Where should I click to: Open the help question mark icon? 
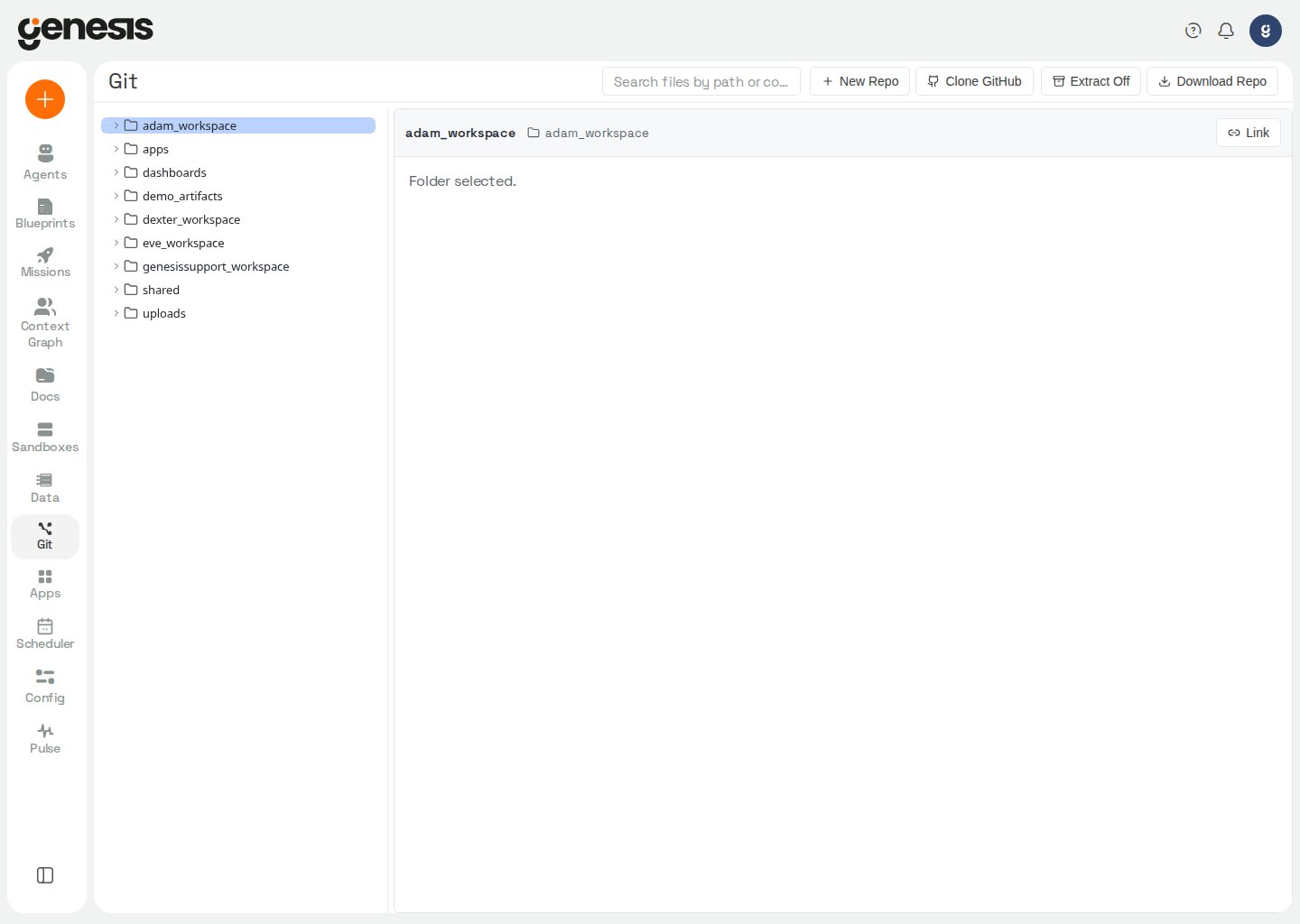[x=1193, y=31]
